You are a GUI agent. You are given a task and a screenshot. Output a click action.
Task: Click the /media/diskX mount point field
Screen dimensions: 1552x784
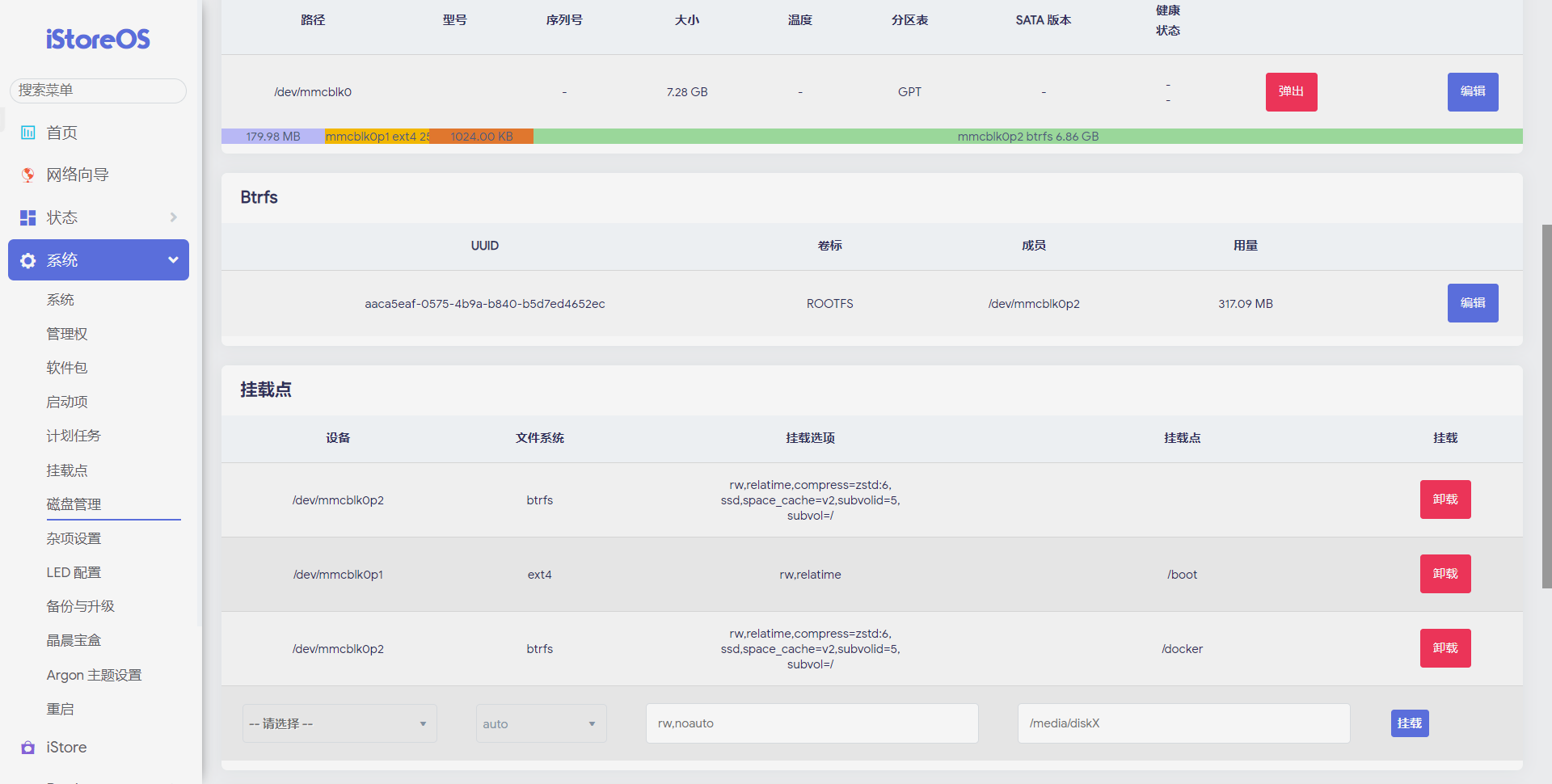pyautogui.click(x=1183, y=723)
